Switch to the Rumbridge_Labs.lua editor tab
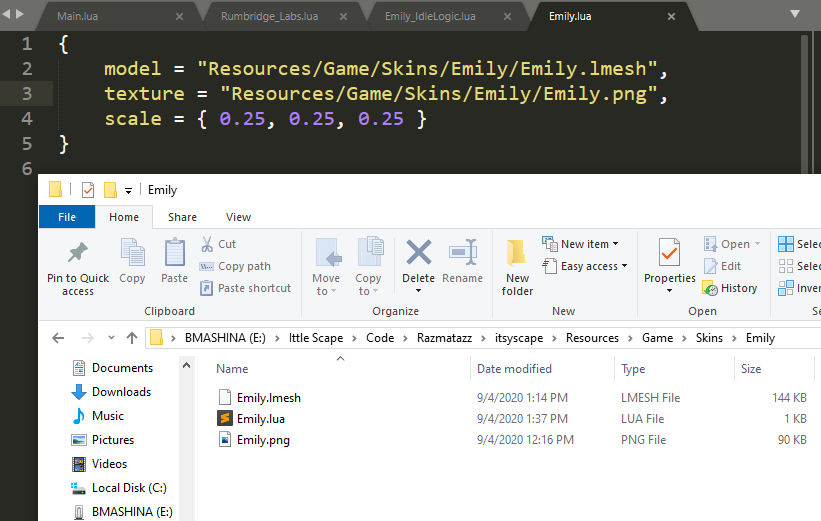Viewport: 821px width, 521px height. tap(272, 16)
